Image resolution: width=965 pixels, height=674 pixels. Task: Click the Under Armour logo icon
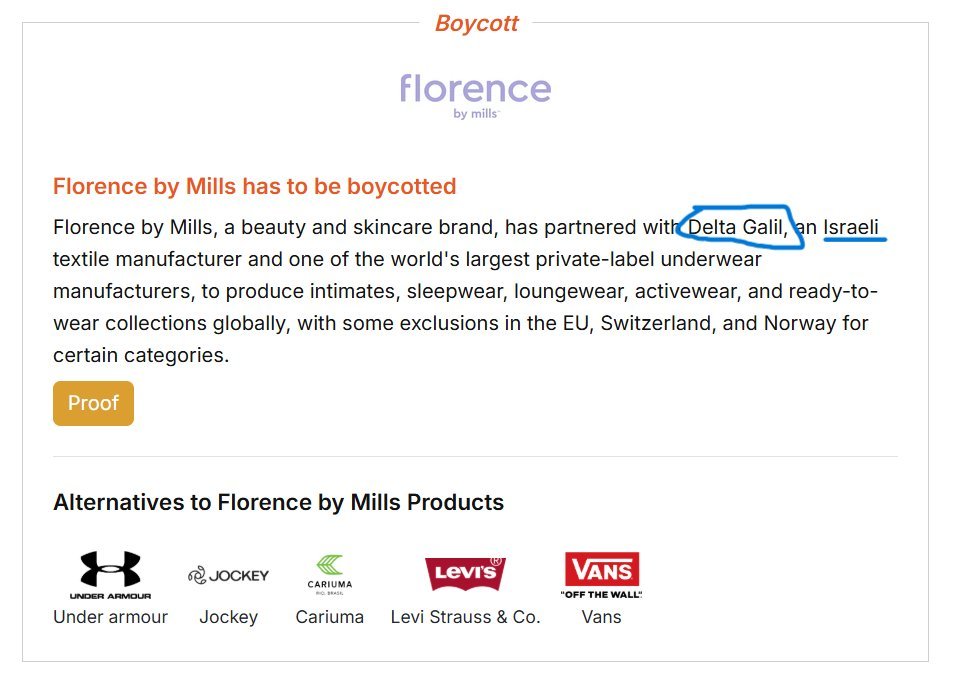[x=110, y=575]
